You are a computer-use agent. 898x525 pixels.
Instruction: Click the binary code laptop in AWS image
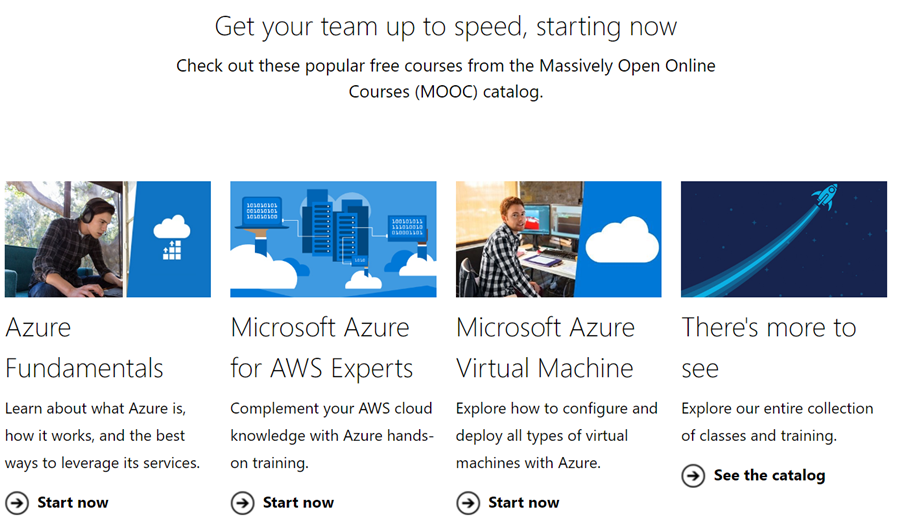(x=262, y=213)
